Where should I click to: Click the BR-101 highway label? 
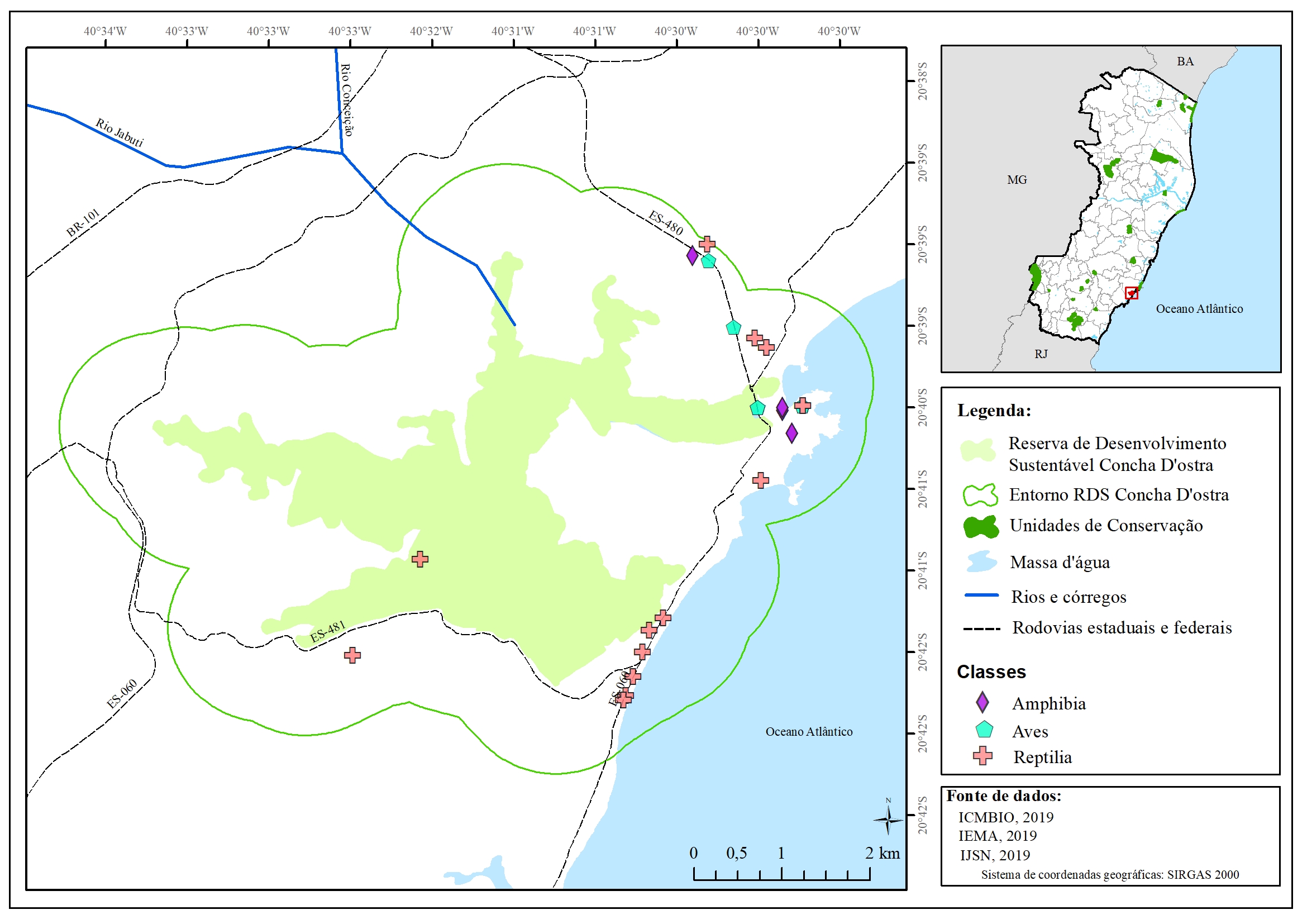(83, 222)
